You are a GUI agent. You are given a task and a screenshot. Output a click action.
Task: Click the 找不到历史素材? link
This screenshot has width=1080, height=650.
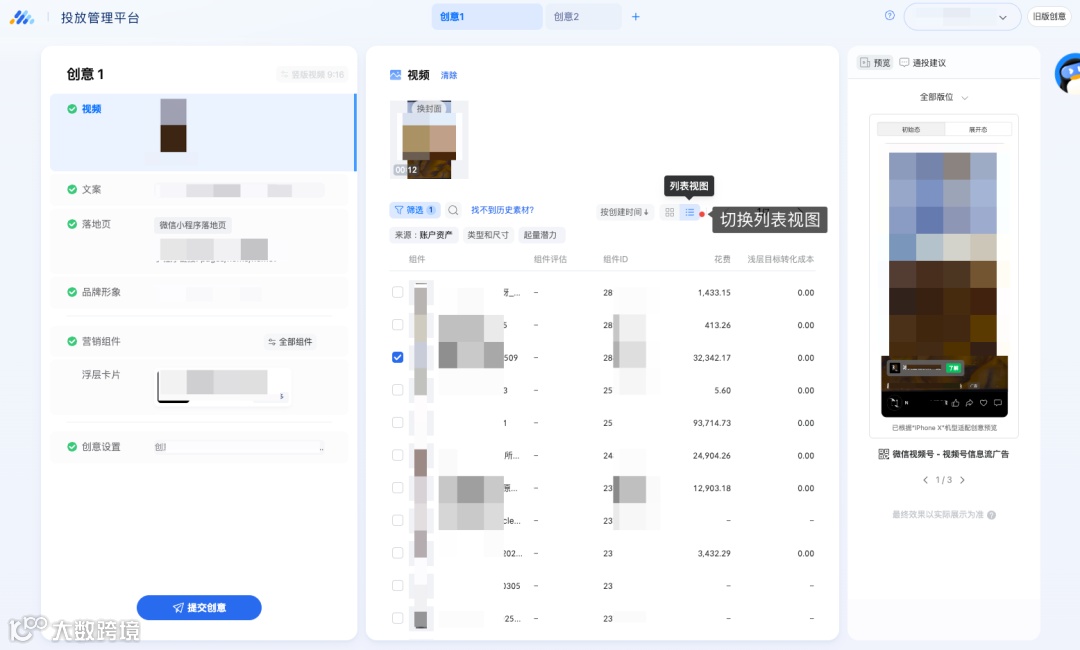pos(502,210)
